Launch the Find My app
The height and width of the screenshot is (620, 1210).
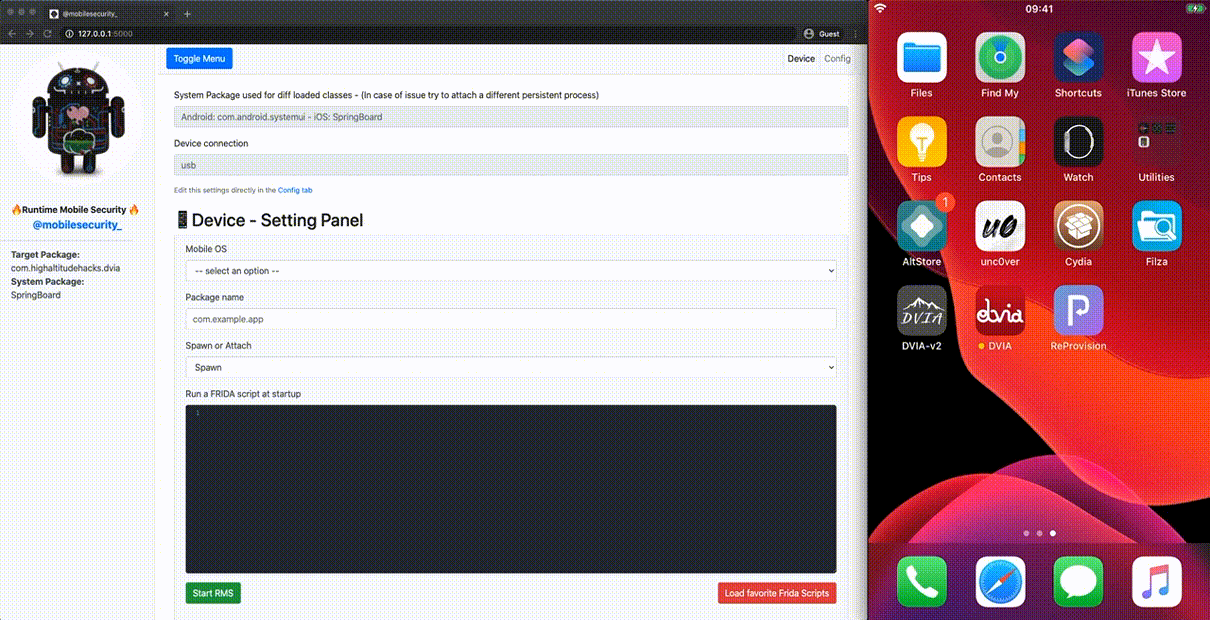[999, 58]
